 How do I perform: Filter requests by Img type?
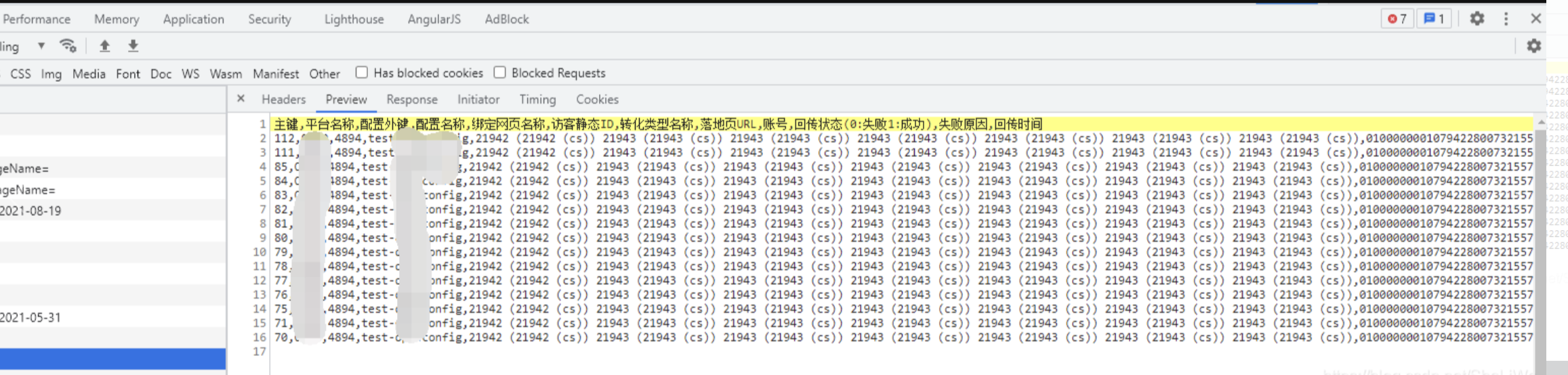point(51,74)
